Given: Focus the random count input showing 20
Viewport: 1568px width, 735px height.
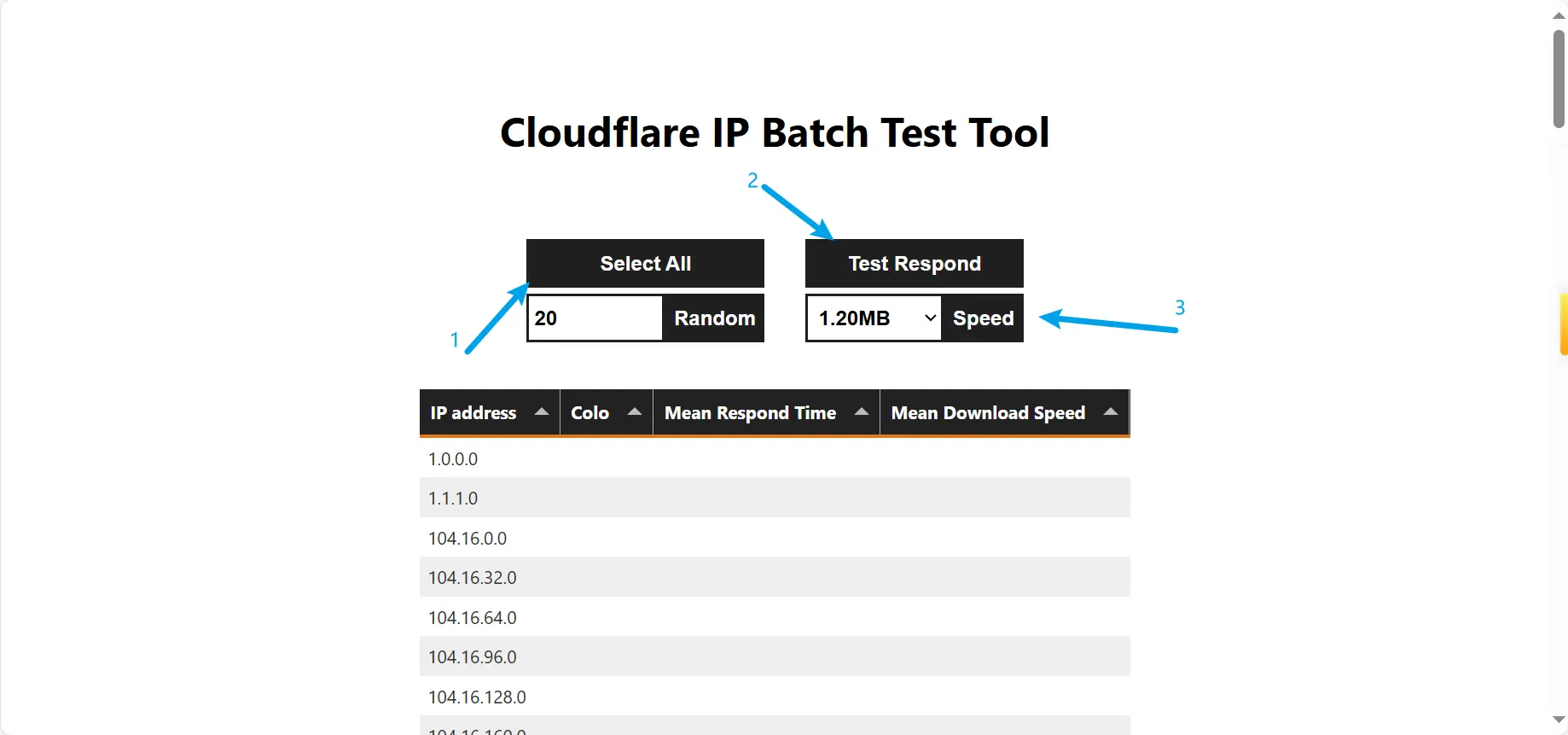Looking at the screenshot, I should pyautogui.click(x=595, y=318).
